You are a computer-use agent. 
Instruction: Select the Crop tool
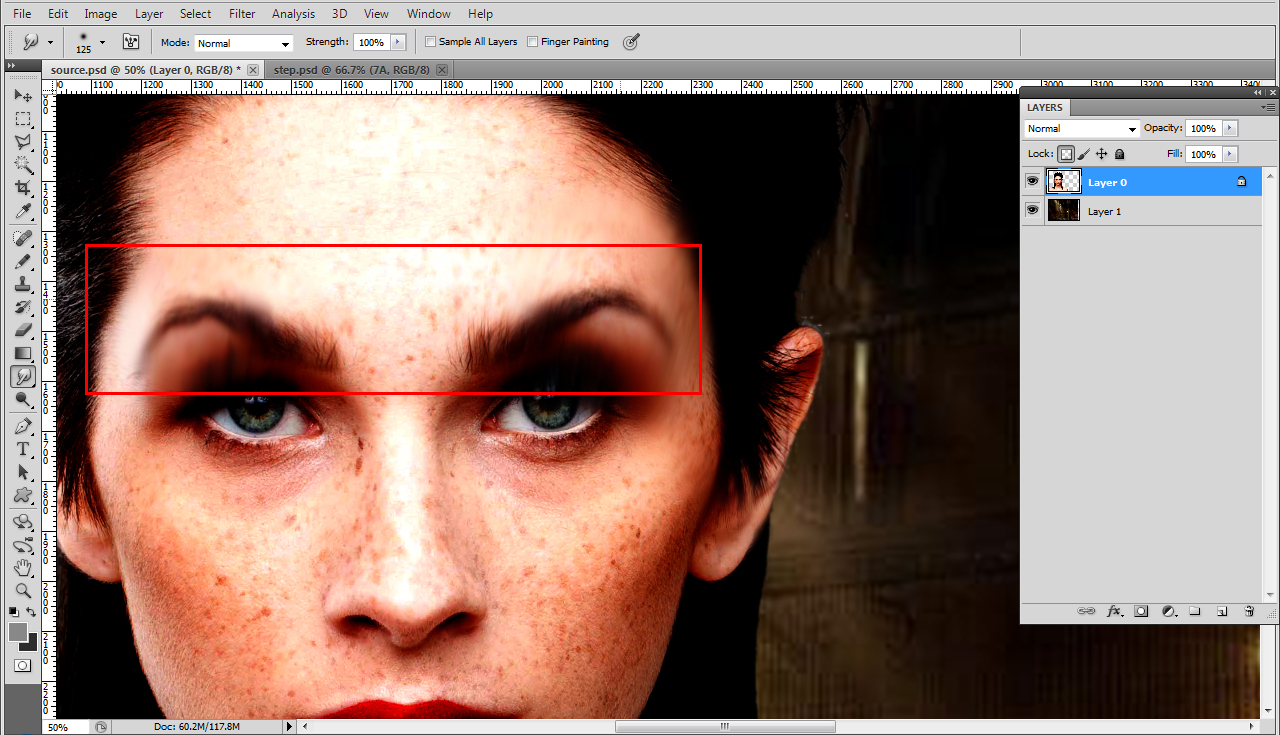[x=22, y=187]
